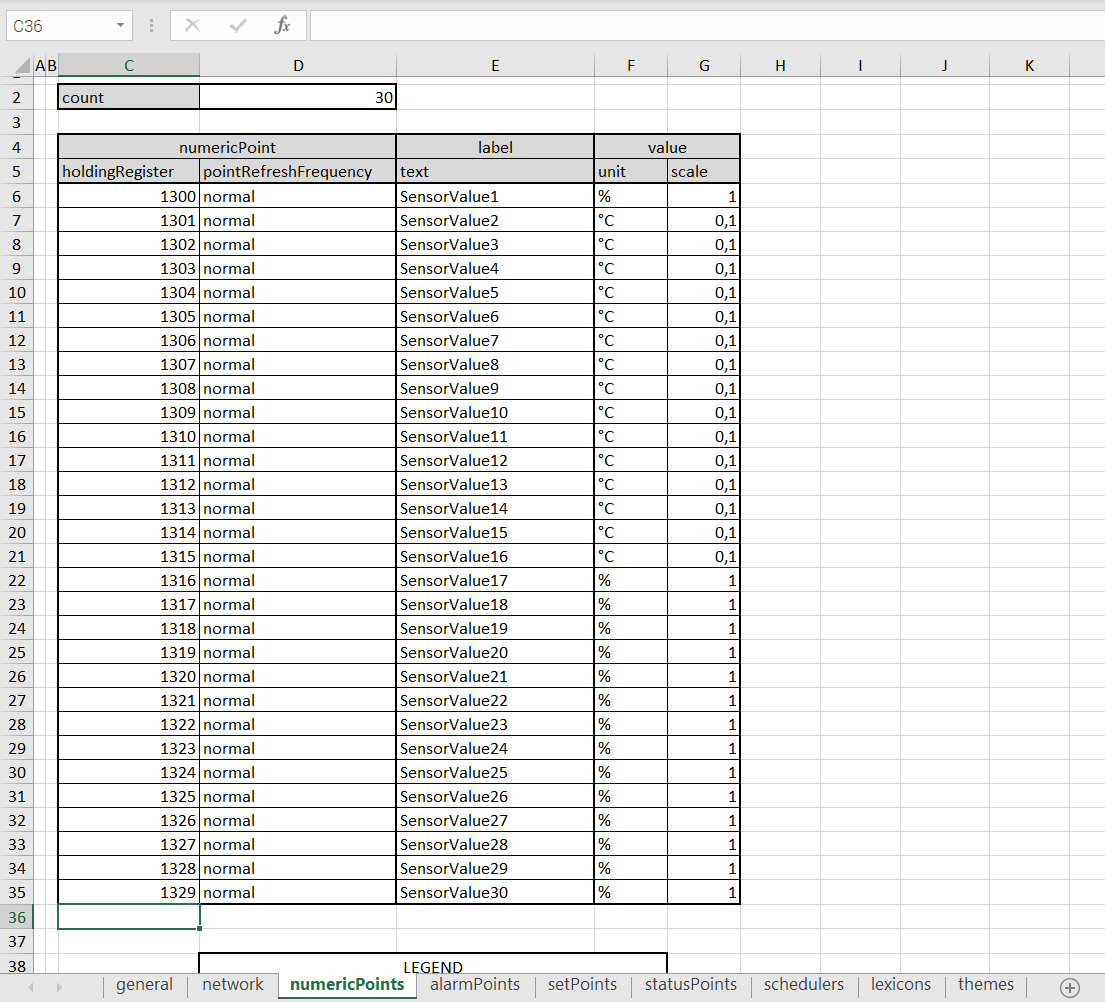Select the SensorValue17 label cell
1105x1002 pixels.
coord(494,581)
